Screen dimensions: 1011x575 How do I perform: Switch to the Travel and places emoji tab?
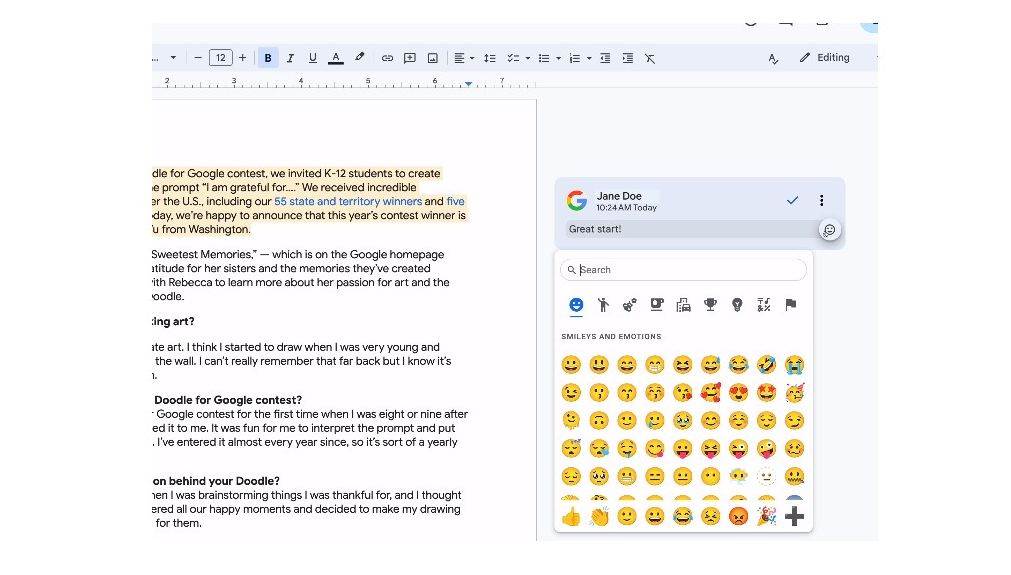point(683,304)
